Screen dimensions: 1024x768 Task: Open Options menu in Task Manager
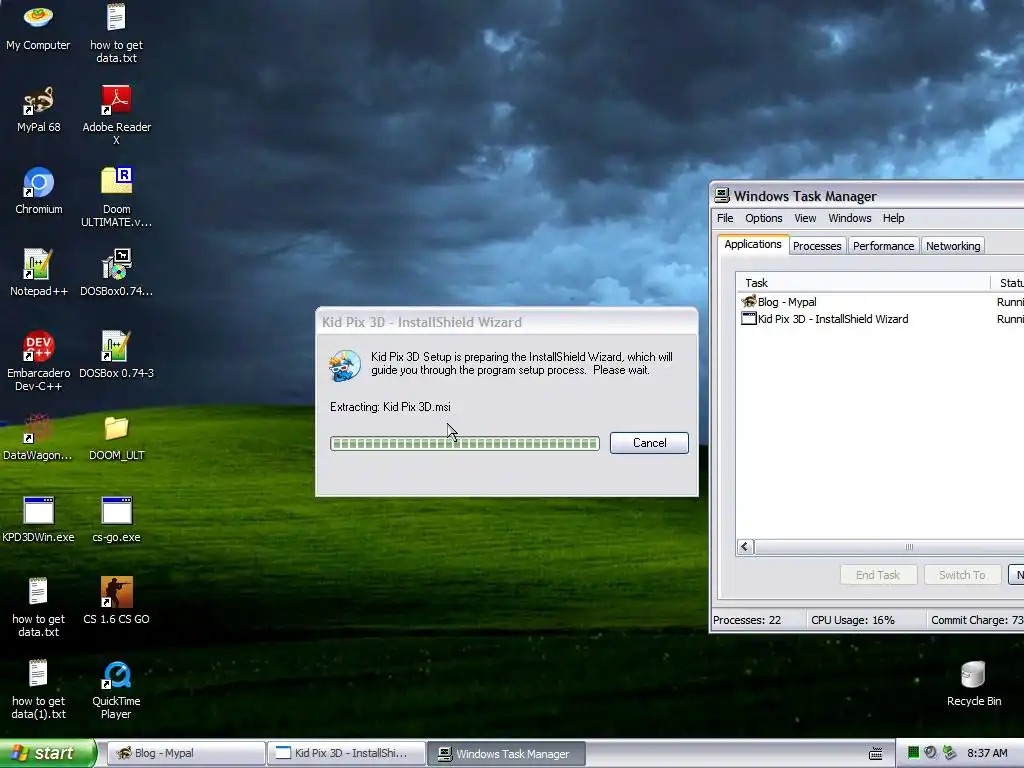(x=763, y=218)
